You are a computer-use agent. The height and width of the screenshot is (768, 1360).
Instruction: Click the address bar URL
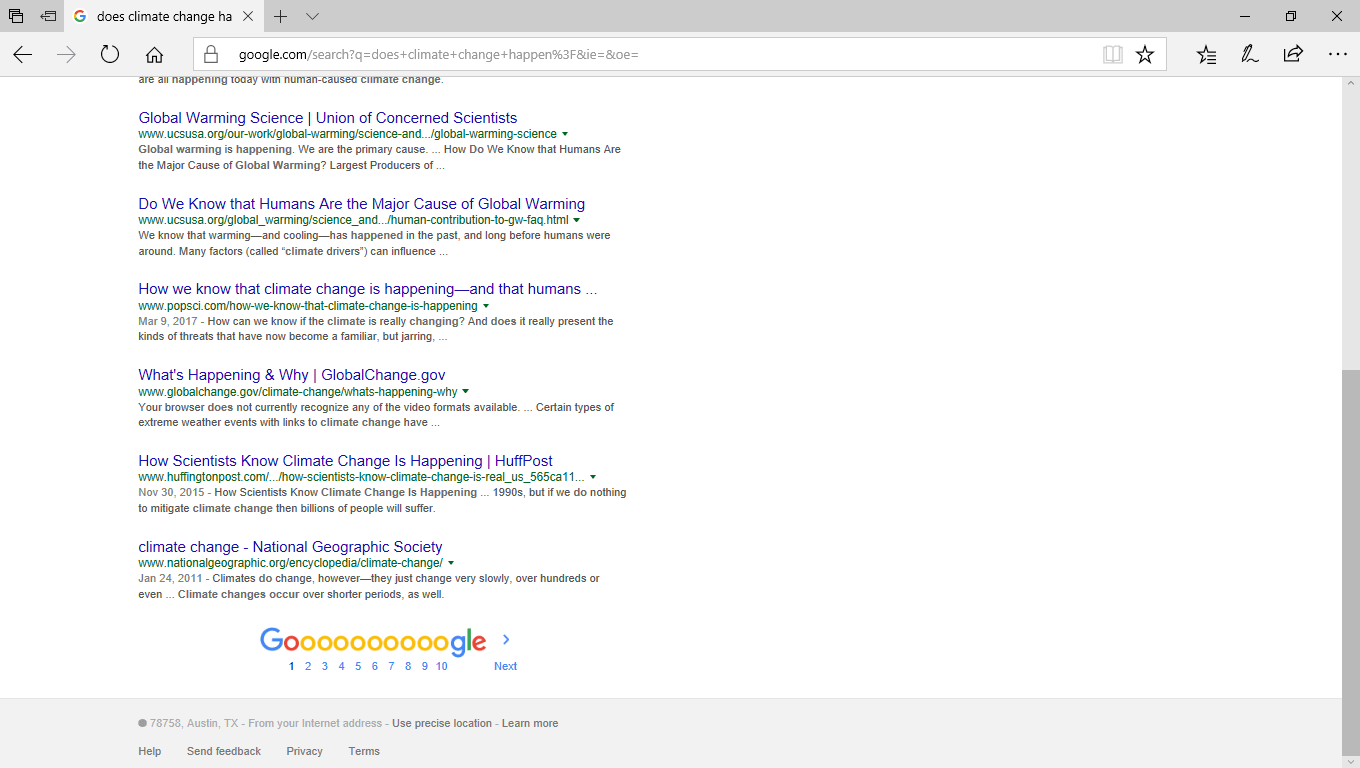click(438, 54)
